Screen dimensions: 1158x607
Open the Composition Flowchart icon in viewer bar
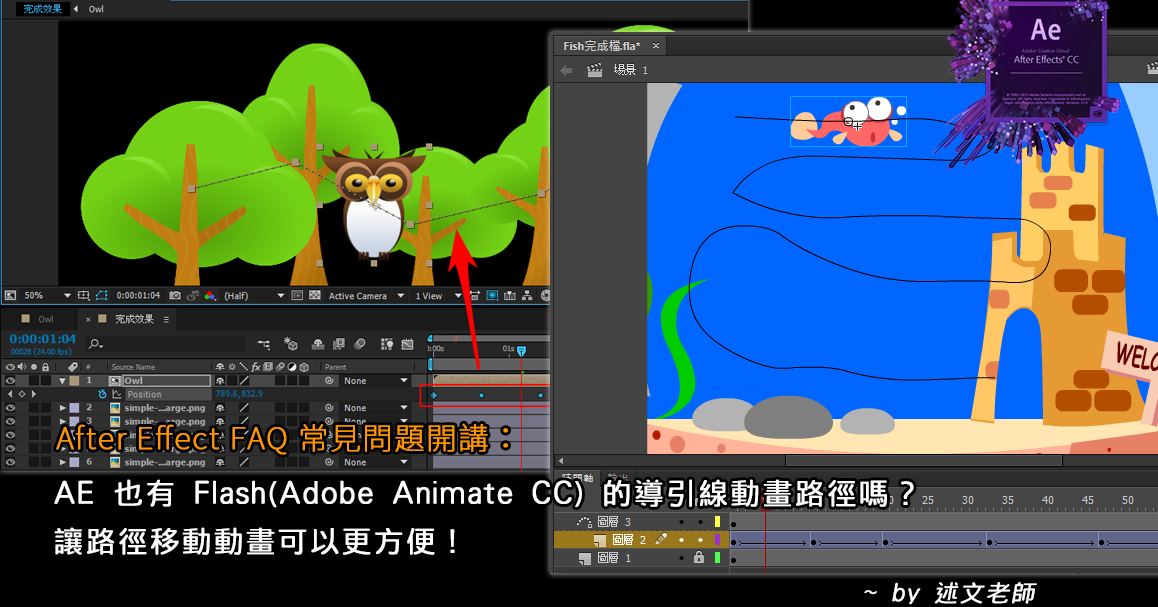click(x=527, y=295)
